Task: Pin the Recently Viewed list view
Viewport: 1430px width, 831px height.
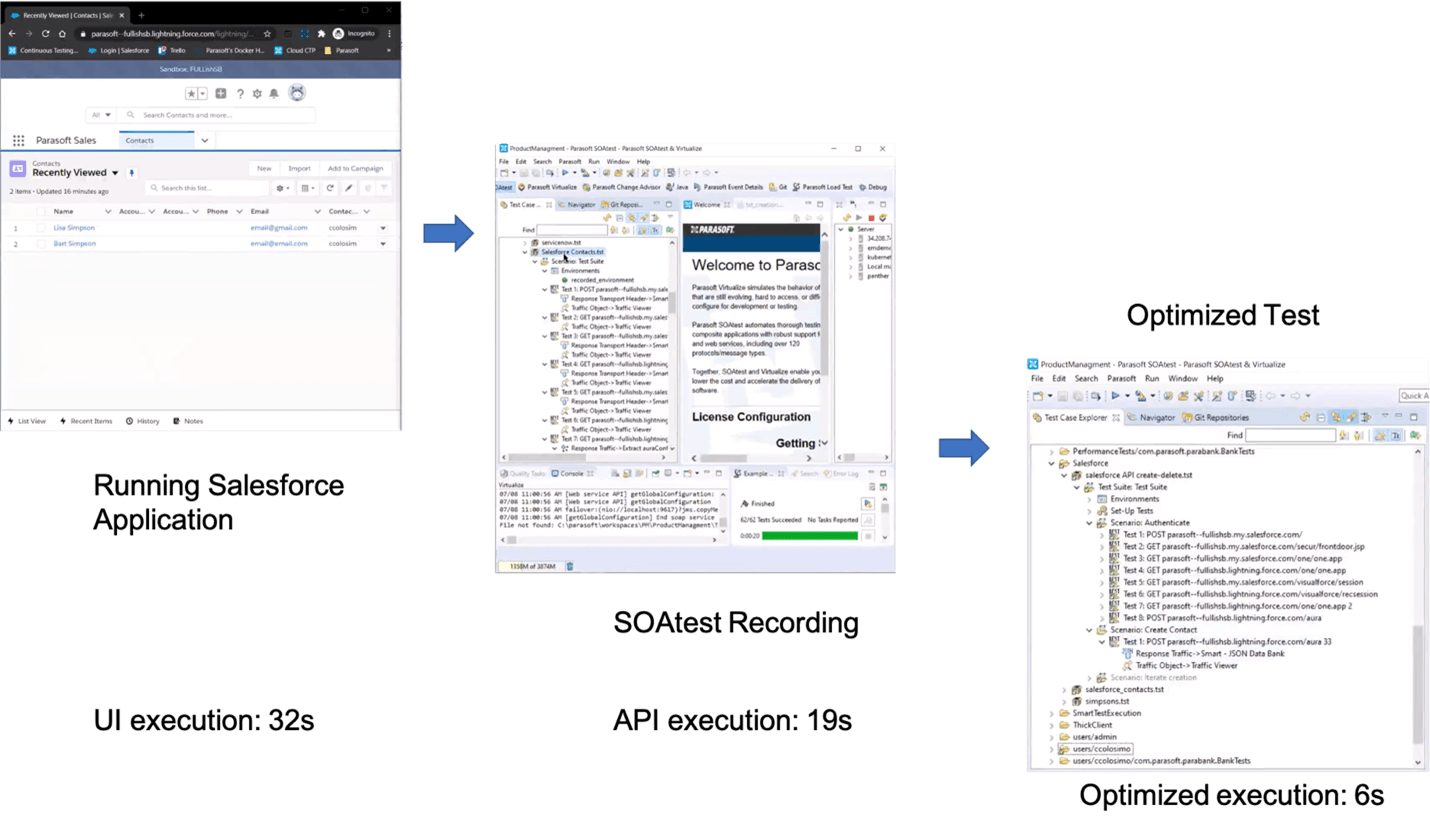Action: tap(131, 173)
